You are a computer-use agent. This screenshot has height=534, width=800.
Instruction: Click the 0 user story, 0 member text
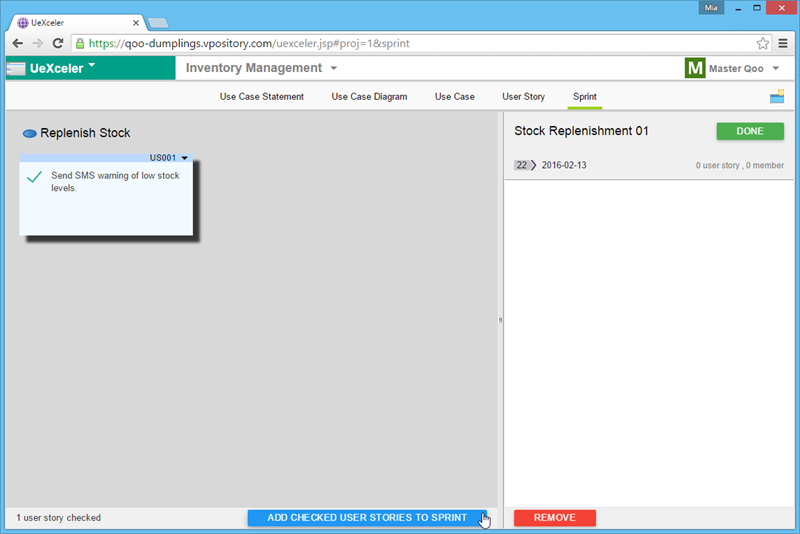coord(740,165)
